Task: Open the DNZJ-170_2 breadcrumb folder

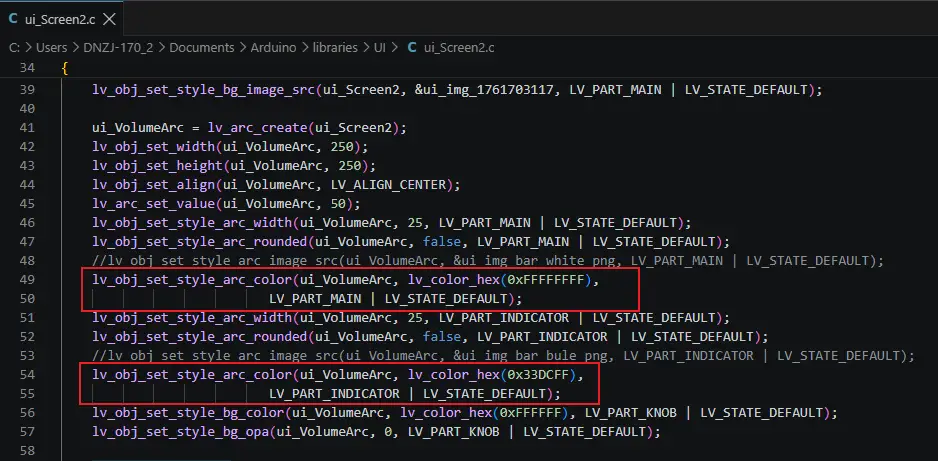Action: click(x=118, y=47)
